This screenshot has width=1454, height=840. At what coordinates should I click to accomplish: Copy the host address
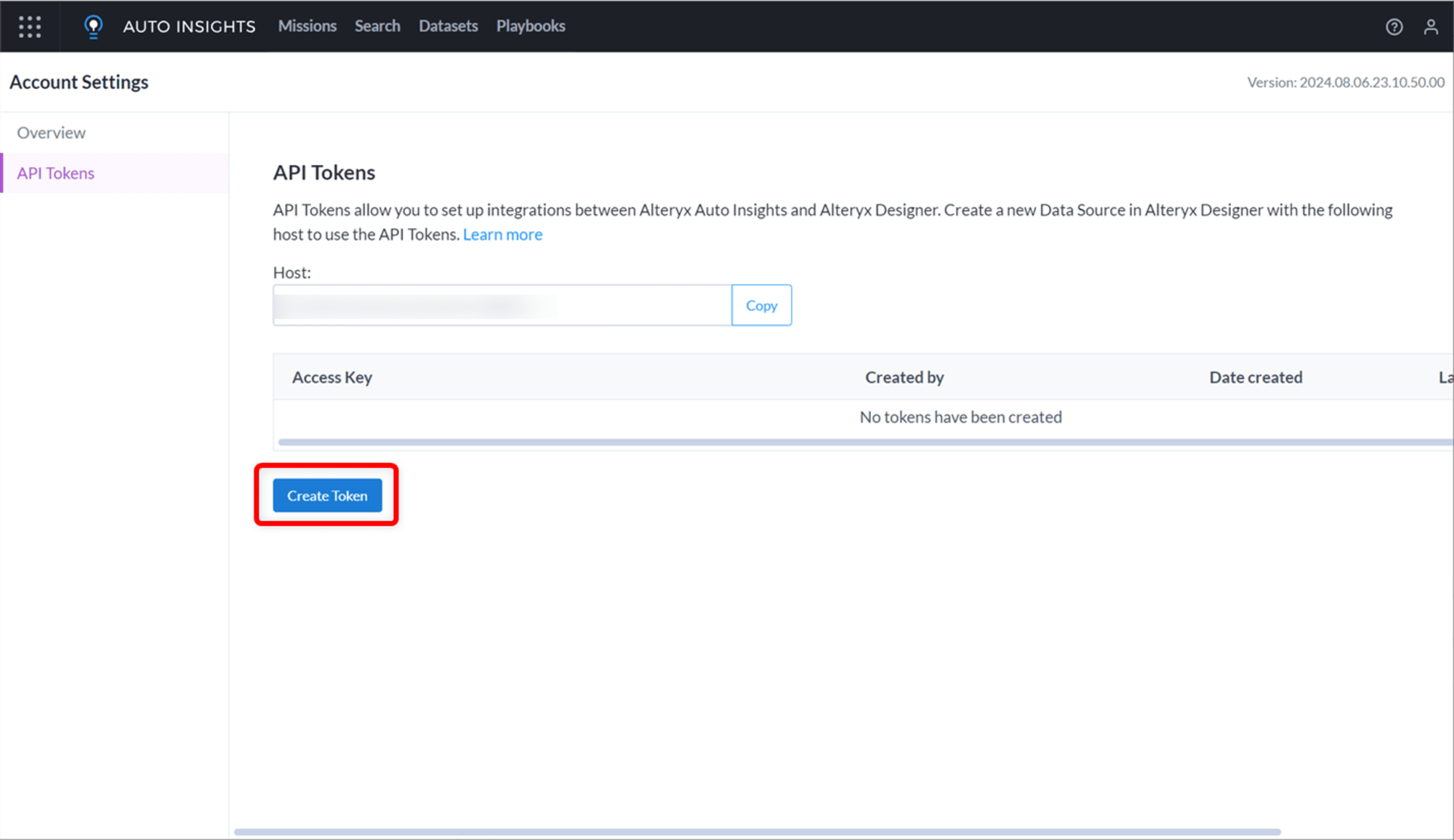761,305
